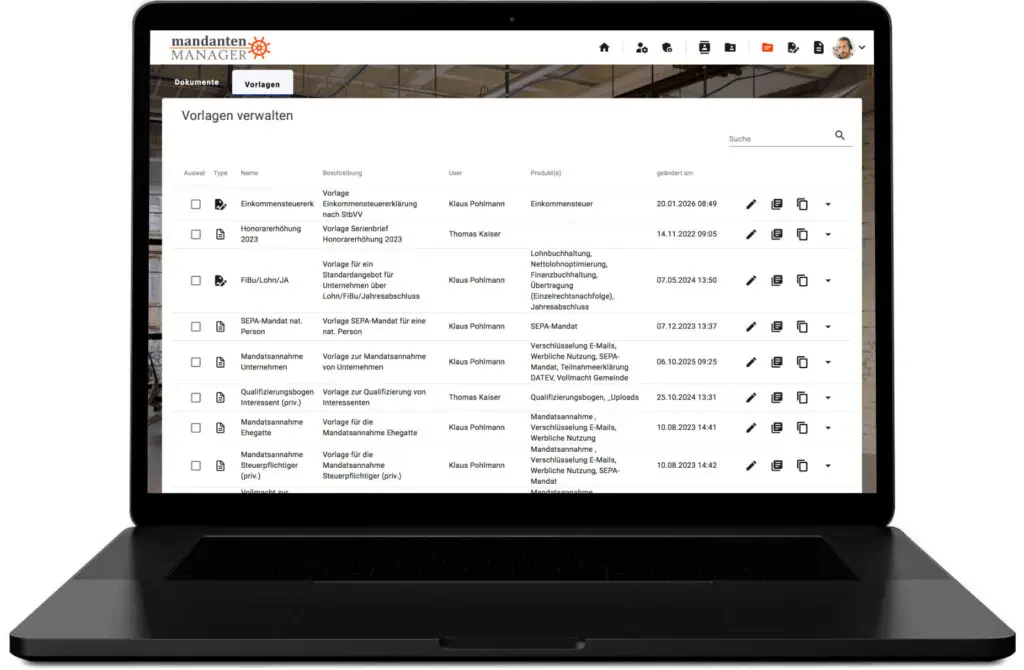
Task: Click the orange folder icon in the top bar
Action: pos(767,47)
